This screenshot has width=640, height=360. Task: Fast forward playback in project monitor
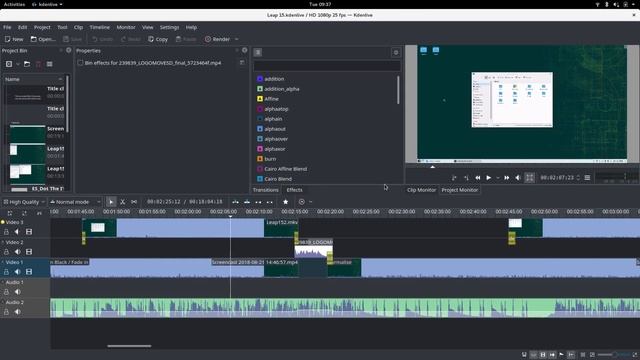507,178
